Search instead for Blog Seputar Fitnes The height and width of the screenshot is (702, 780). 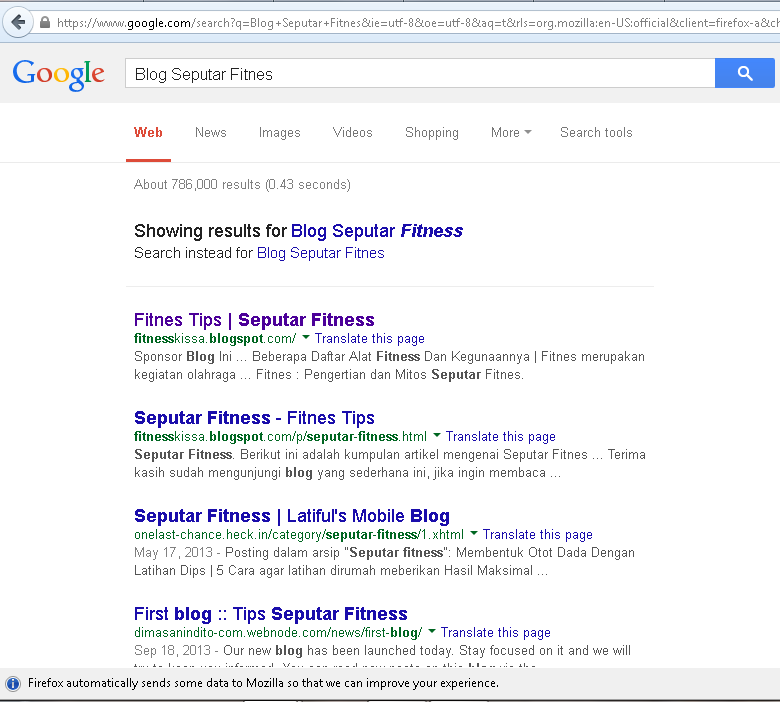(x=320, y=253)
